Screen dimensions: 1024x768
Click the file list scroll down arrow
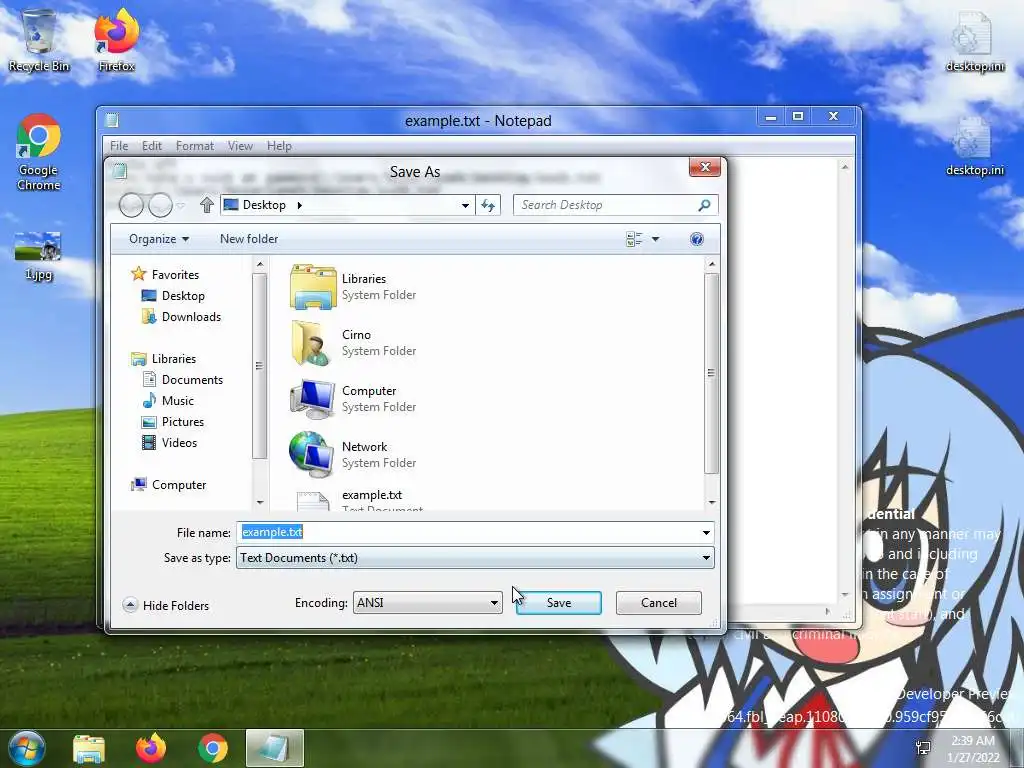click(712, 502)
